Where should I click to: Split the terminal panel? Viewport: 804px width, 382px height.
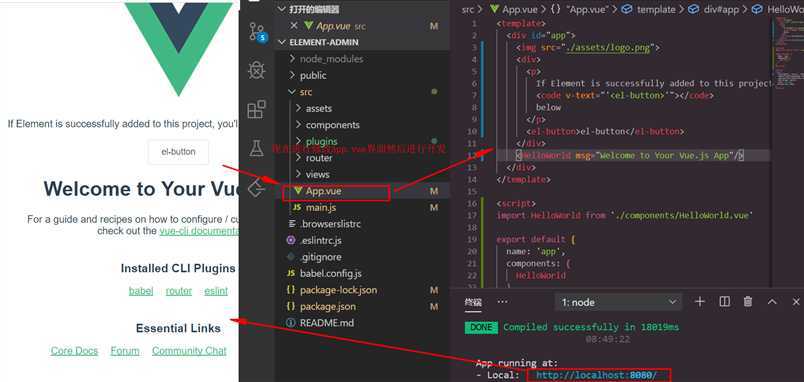pyautogui.click(x=725, y=301)
